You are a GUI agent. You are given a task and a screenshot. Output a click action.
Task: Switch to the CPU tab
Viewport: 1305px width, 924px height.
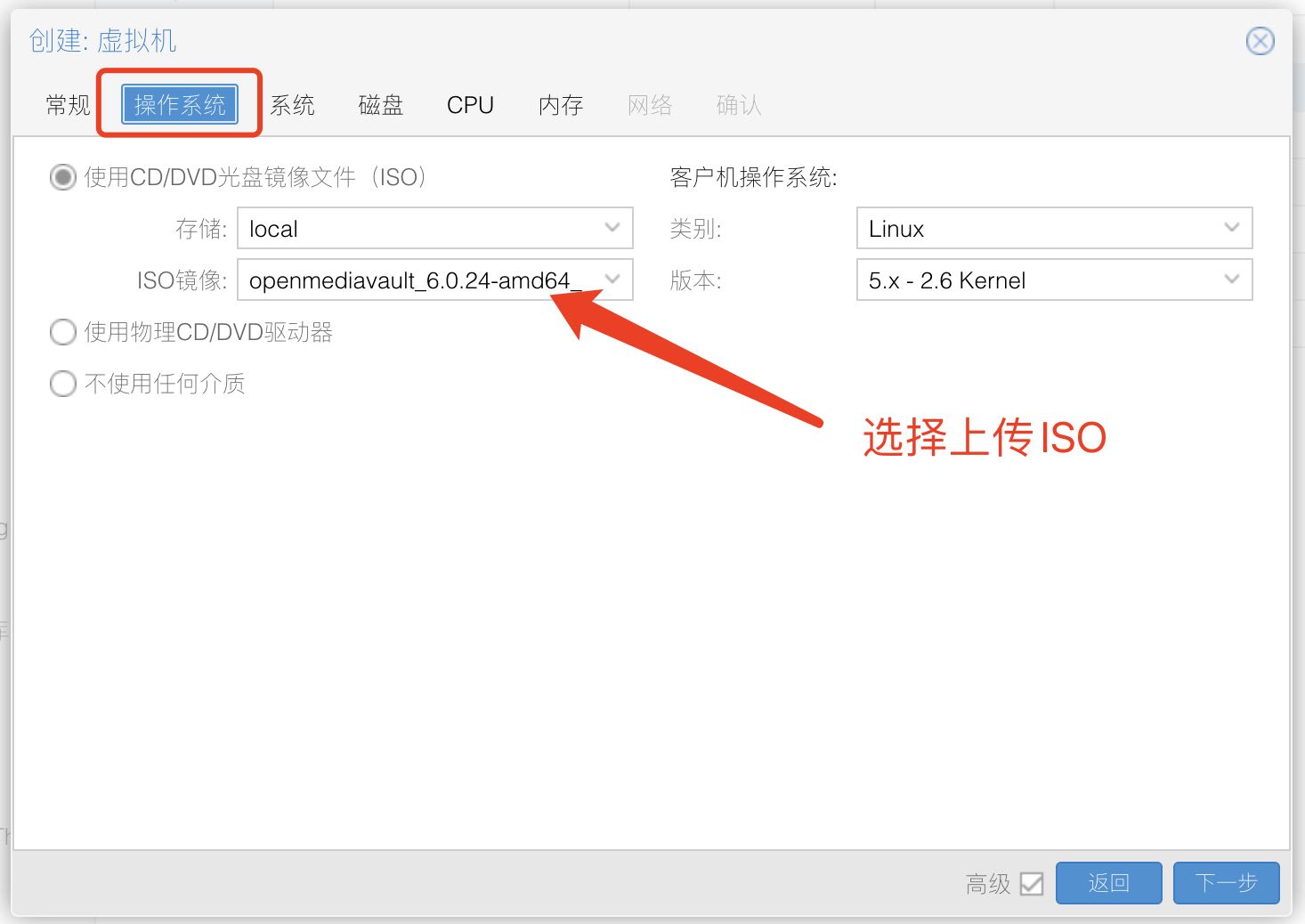pos(470,105)
